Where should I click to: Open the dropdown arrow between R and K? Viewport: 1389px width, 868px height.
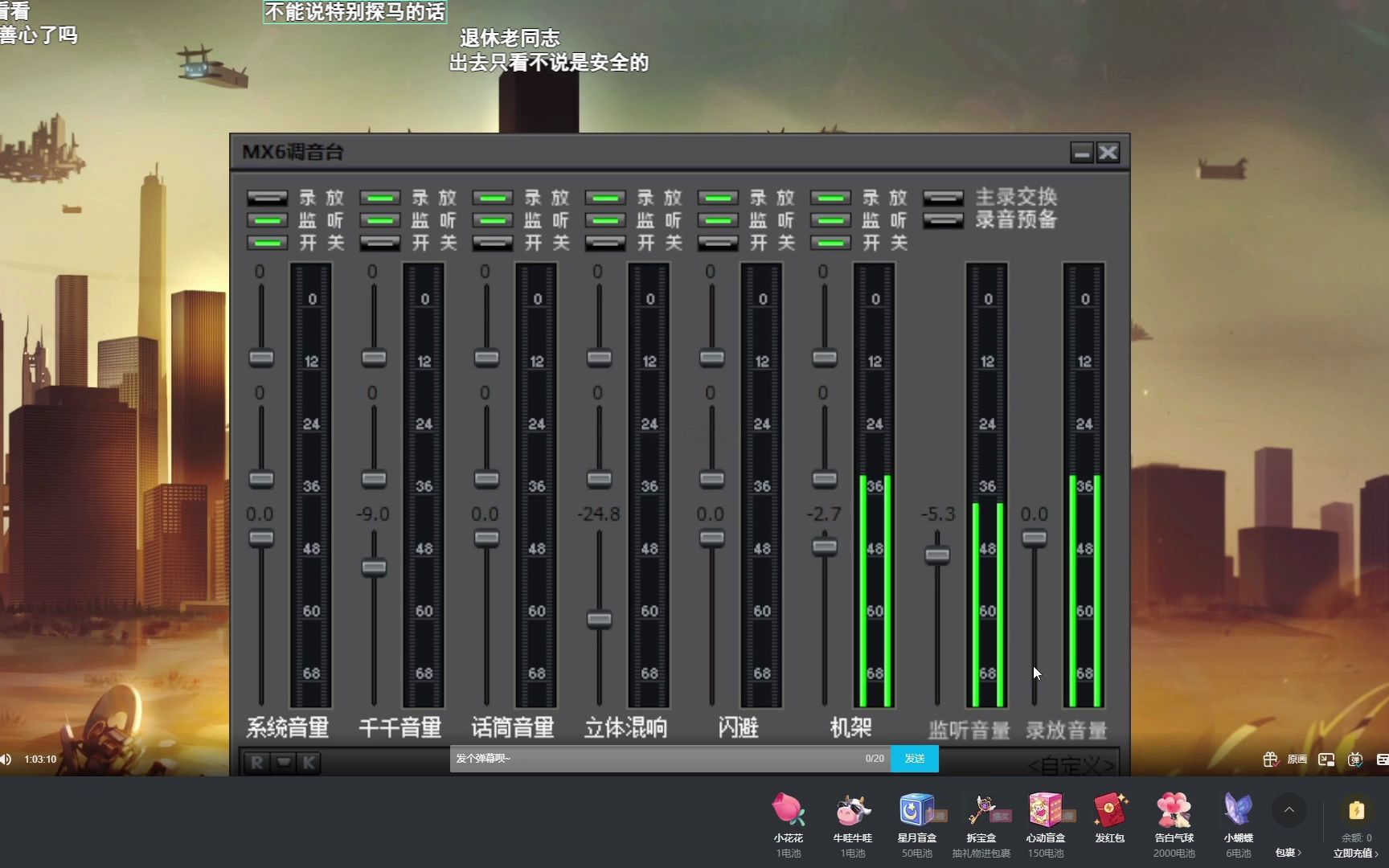point(284,763)
